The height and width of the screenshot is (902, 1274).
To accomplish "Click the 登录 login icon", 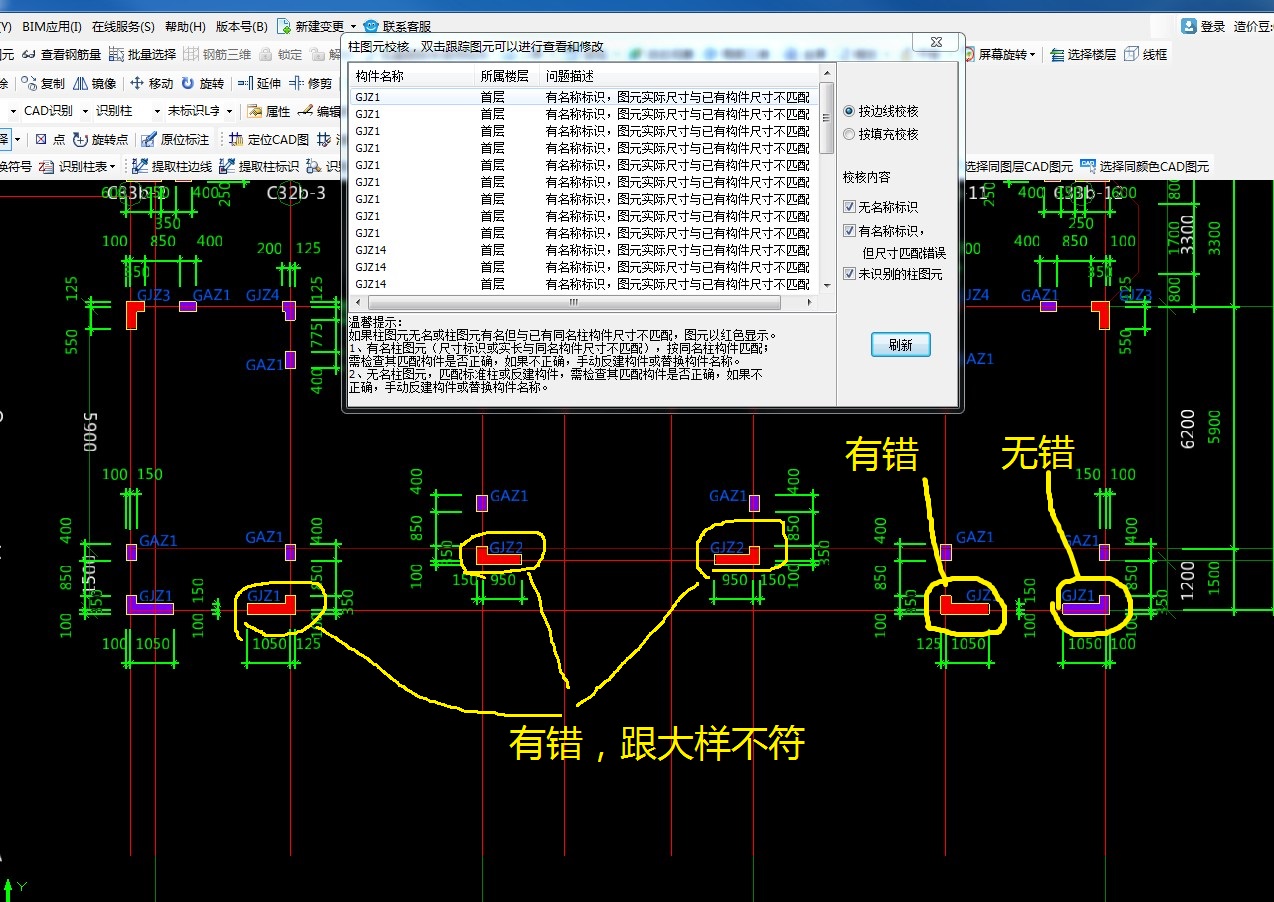I will click(x=1189, y=27).
